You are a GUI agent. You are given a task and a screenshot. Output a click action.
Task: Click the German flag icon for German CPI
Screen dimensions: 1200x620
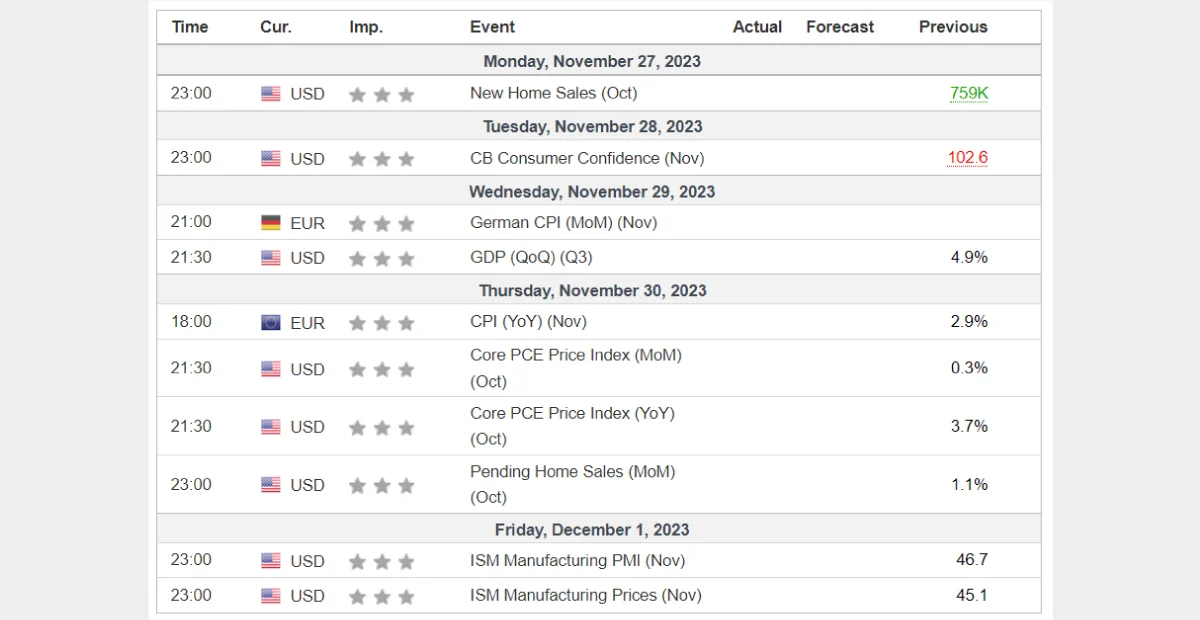click(x=271, y=223)
